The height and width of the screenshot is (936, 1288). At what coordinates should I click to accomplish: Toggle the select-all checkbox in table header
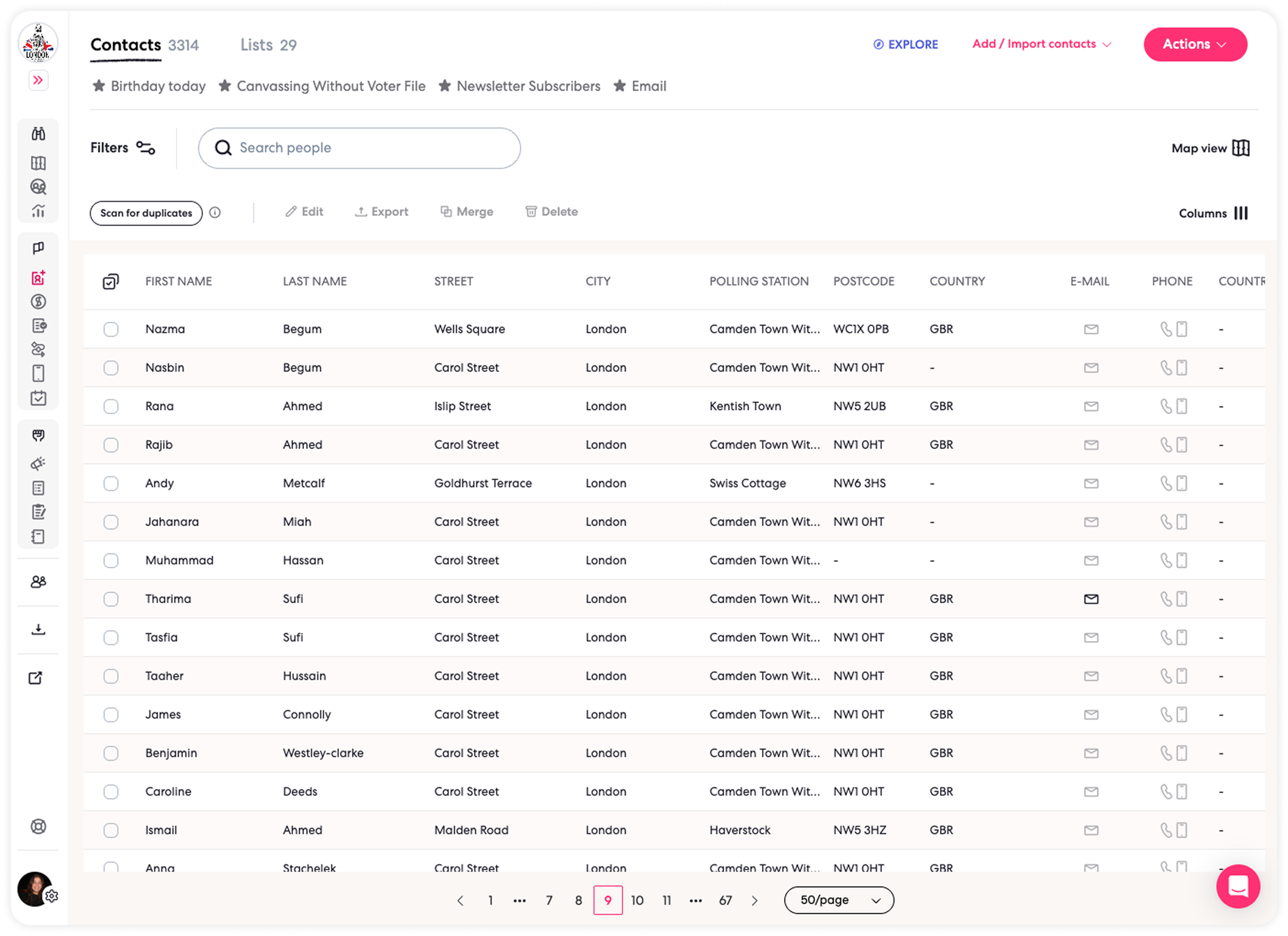(x=111, y=282)
